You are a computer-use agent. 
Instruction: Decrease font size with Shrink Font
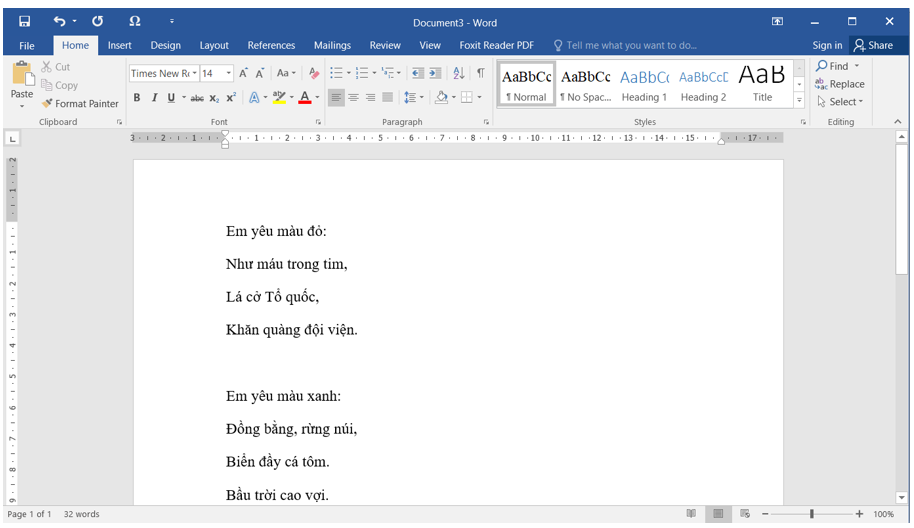tap(260, 73)
